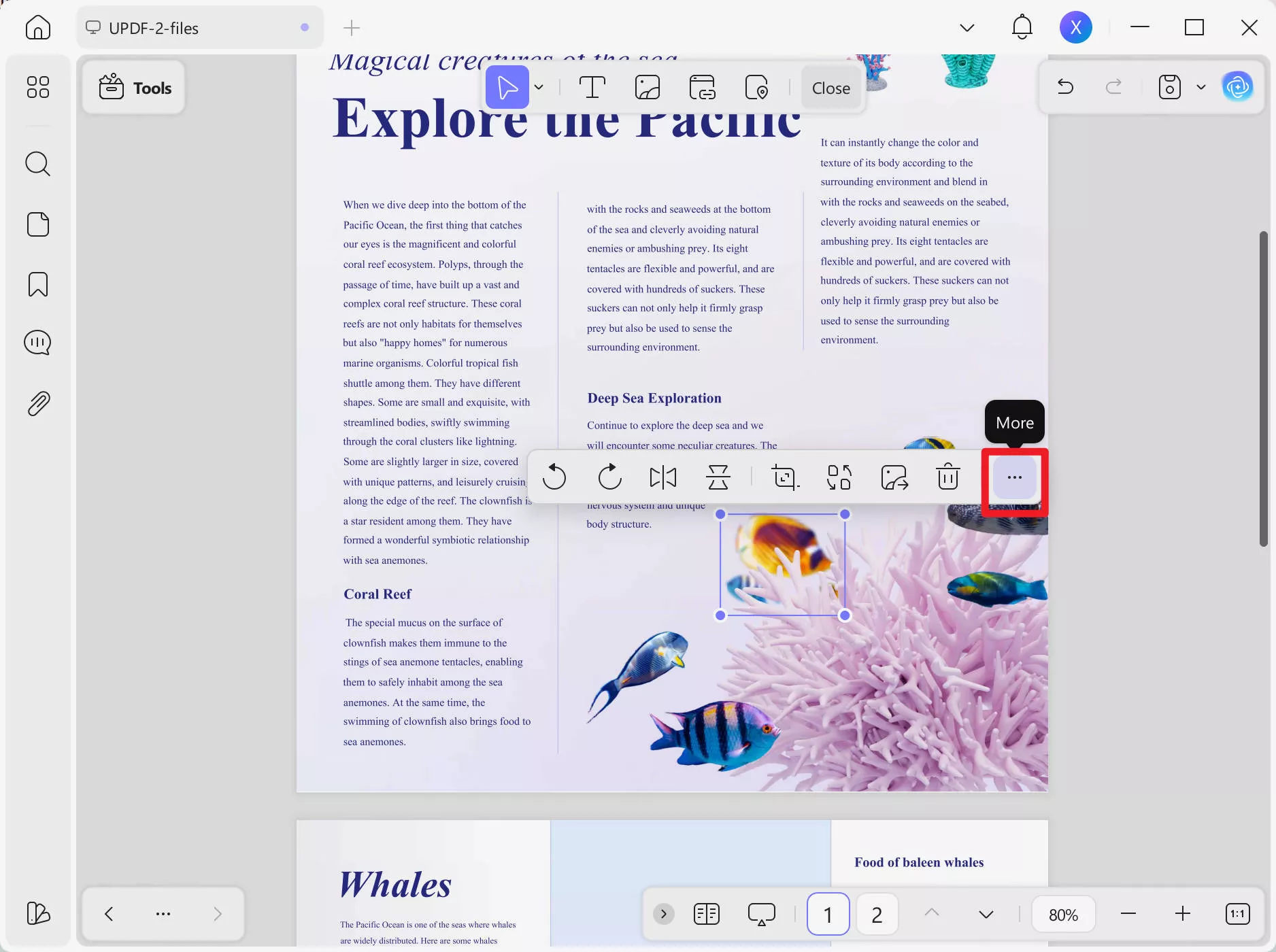This screenshot has width=1276, height=952.
Task: Choose the page location marker tool
Action: tap(756, 88)
